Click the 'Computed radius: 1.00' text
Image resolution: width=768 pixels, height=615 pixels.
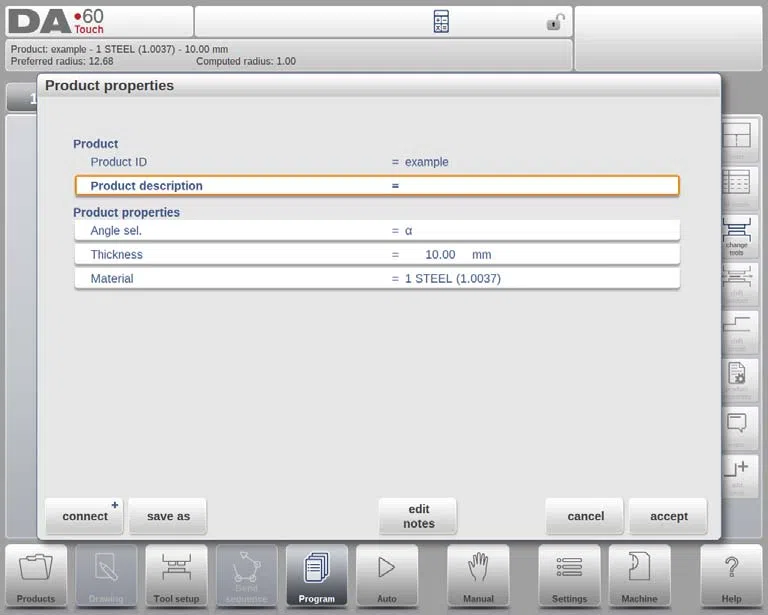[x=246, y=62]
